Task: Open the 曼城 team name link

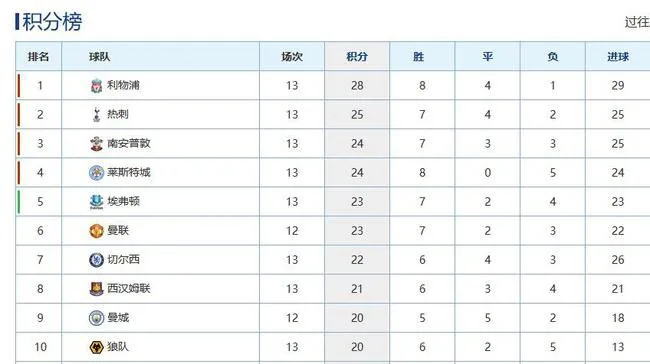Action: tap(118, 318)
